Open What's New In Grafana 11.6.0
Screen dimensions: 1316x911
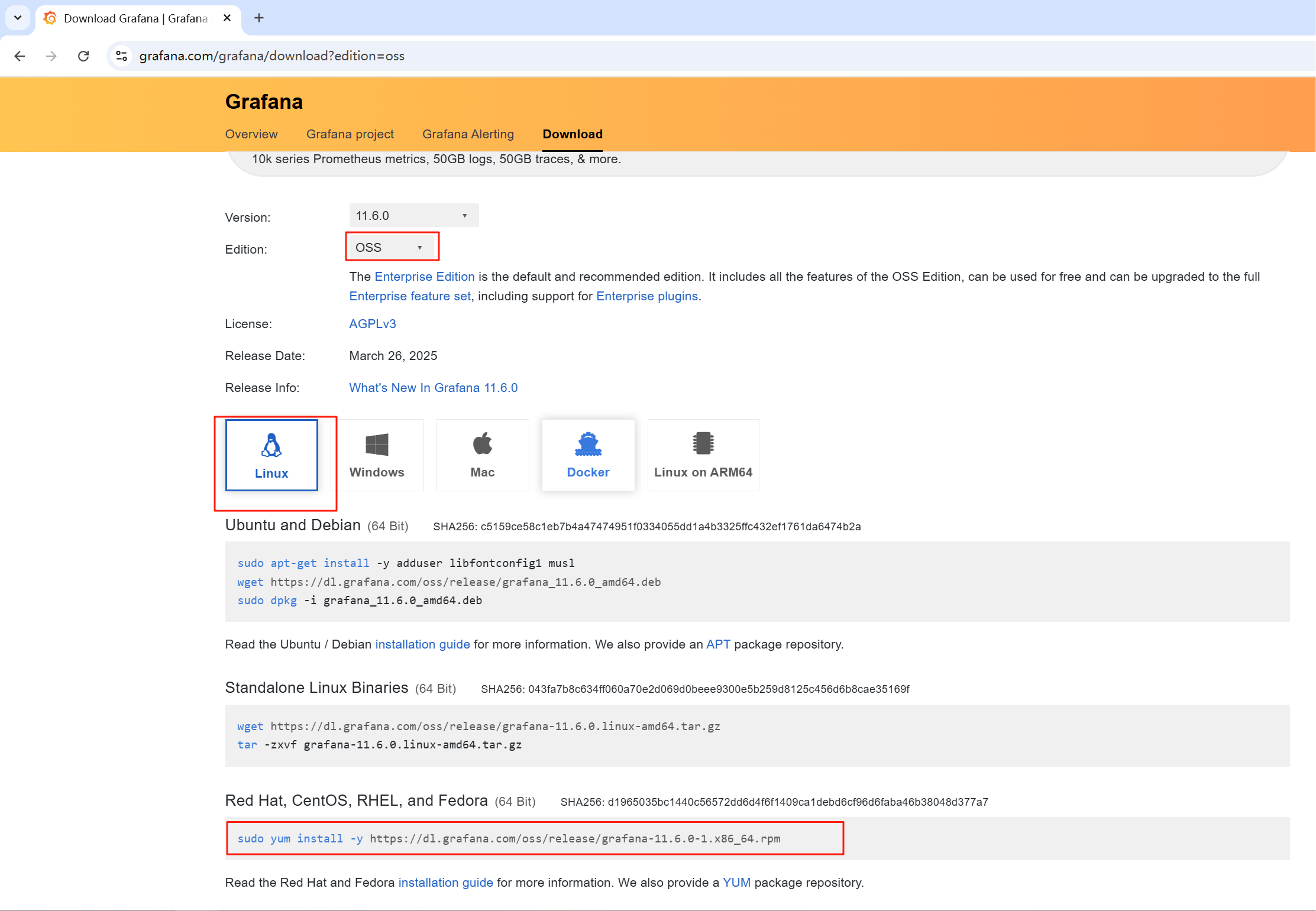(433, 388)
